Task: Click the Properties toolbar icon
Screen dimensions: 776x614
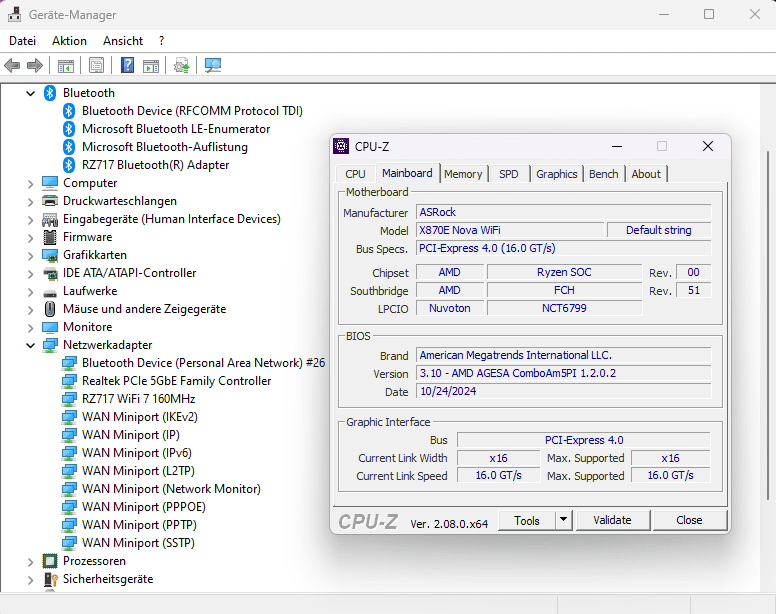Action: [x=96, y=66]
